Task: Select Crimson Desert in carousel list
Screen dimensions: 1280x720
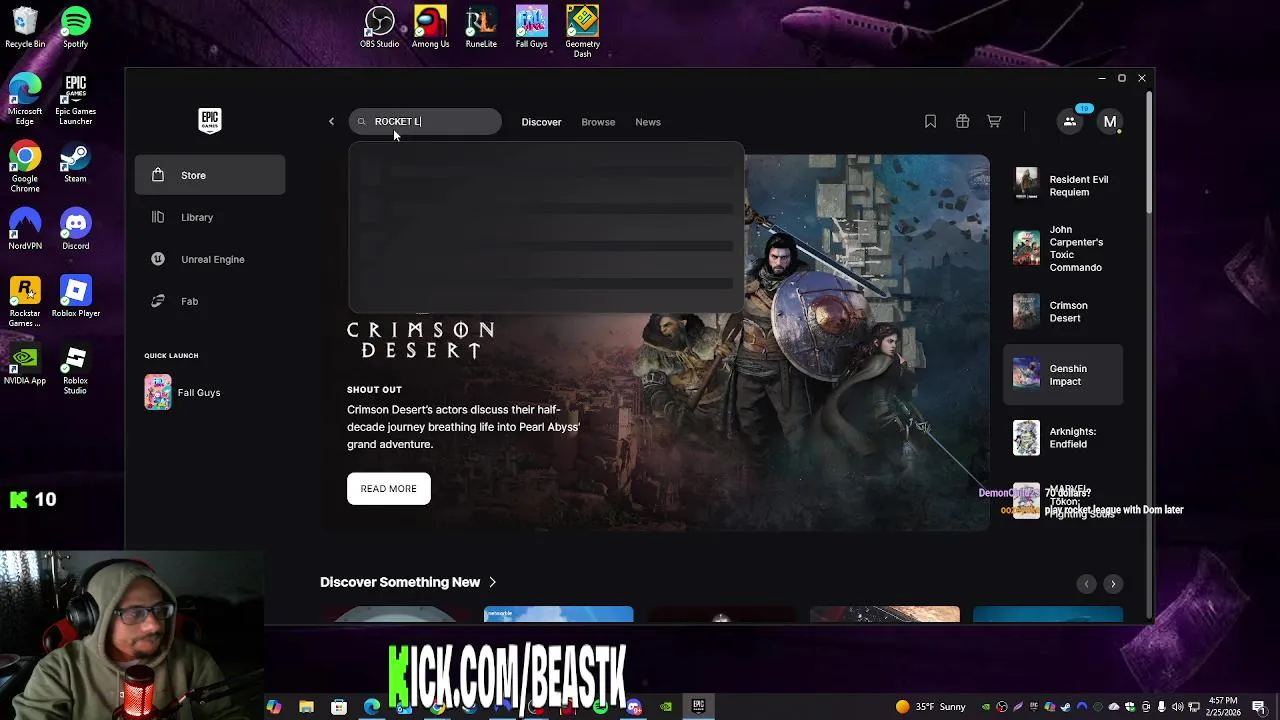Action: coord(1063,311)
